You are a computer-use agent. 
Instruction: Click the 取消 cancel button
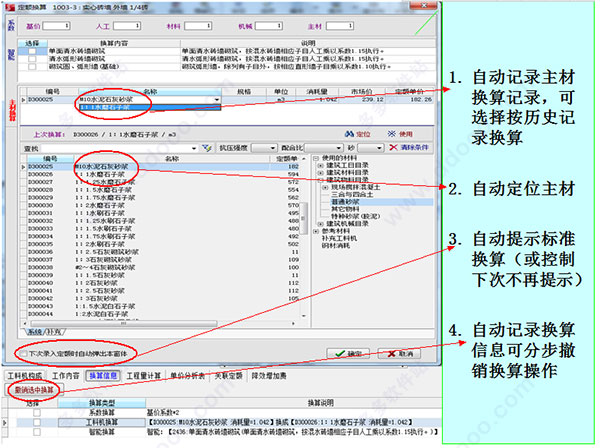coord(399,354)
